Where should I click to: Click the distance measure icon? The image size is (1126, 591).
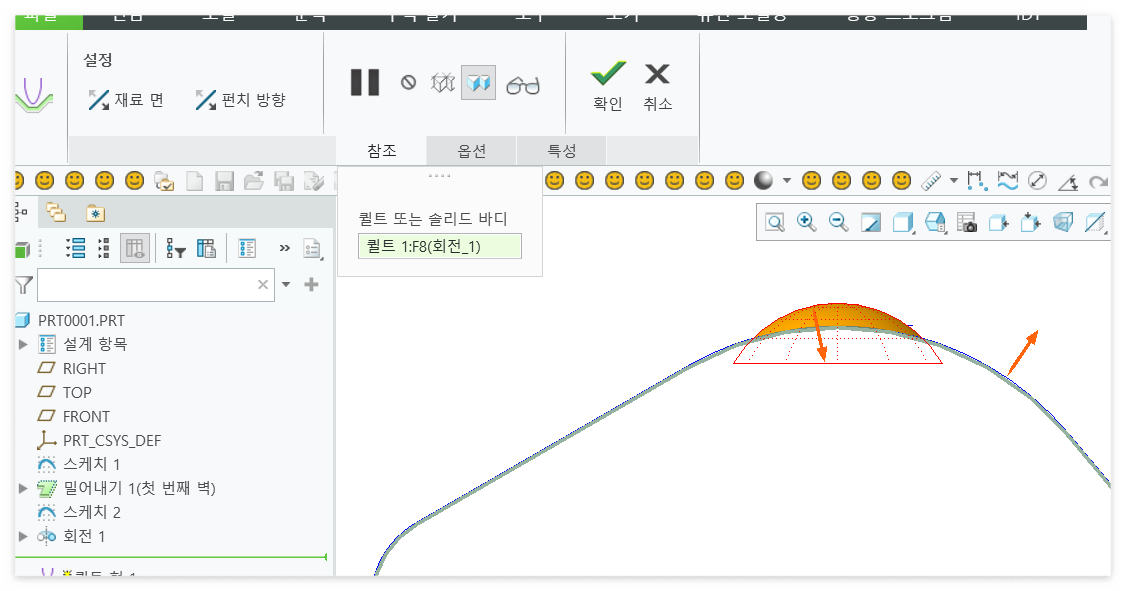tap(977, 181)
